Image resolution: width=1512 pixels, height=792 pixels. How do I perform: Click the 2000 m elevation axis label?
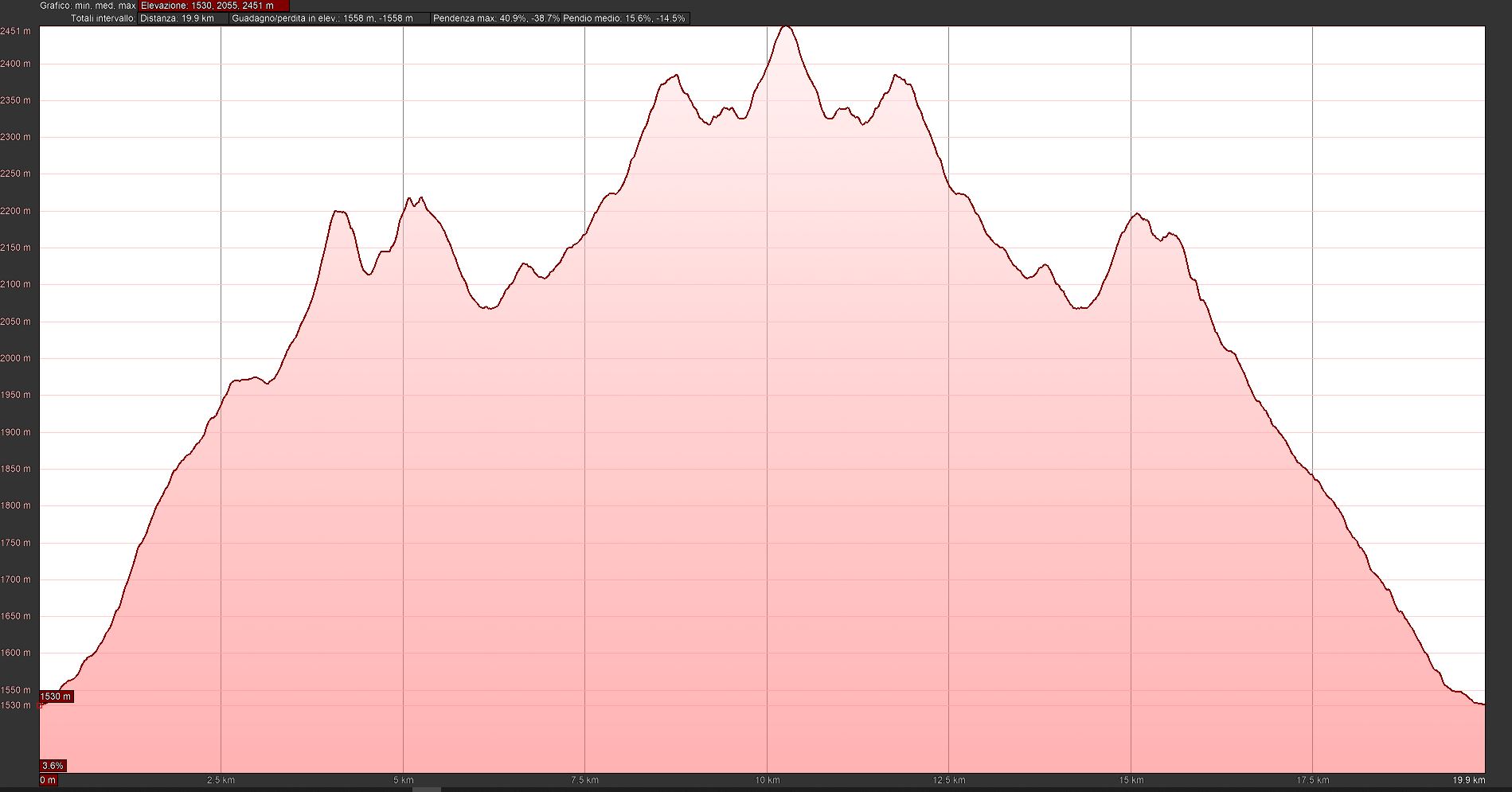tap(16, 358)
